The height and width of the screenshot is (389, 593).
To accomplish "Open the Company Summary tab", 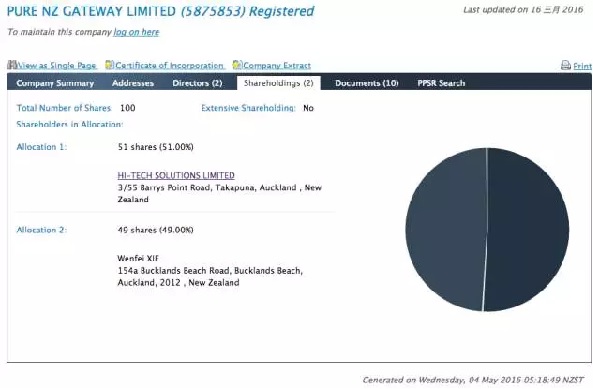I will (x=55, y=83).
